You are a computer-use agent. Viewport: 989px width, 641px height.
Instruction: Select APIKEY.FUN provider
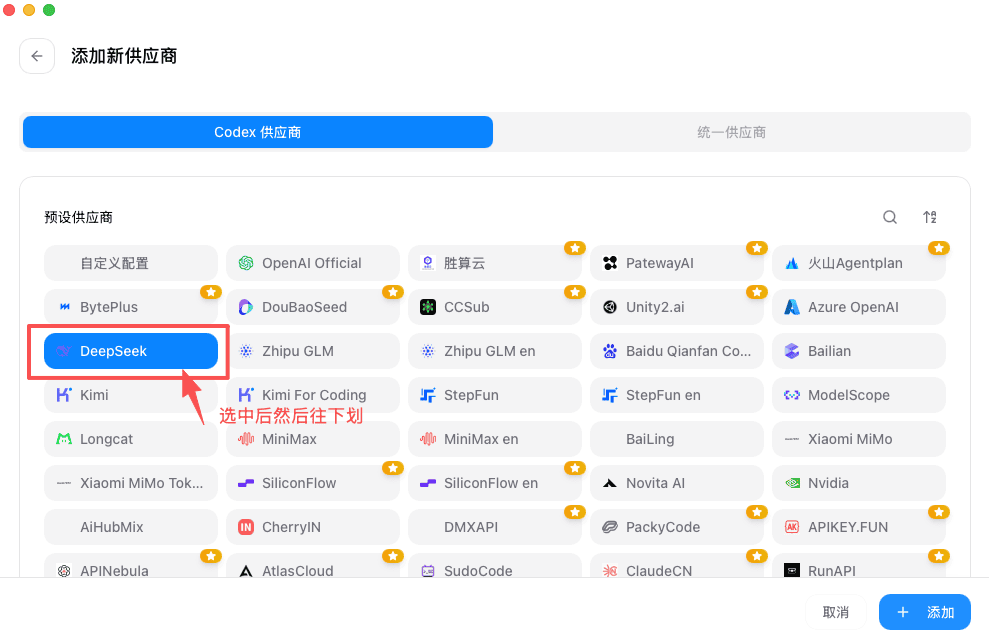click(x=858, y=527)
